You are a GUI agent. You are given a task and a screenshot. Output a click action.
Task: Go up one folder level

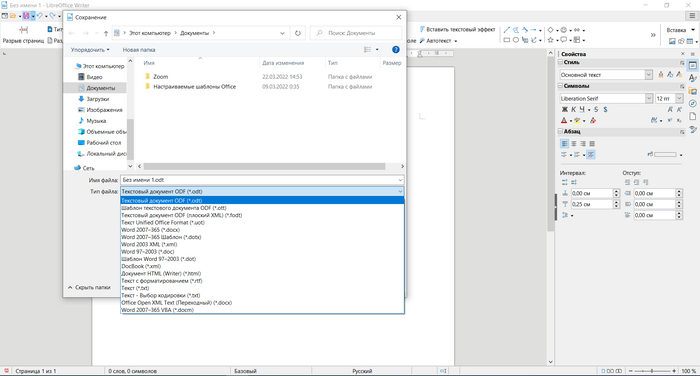tap(106, 33)
